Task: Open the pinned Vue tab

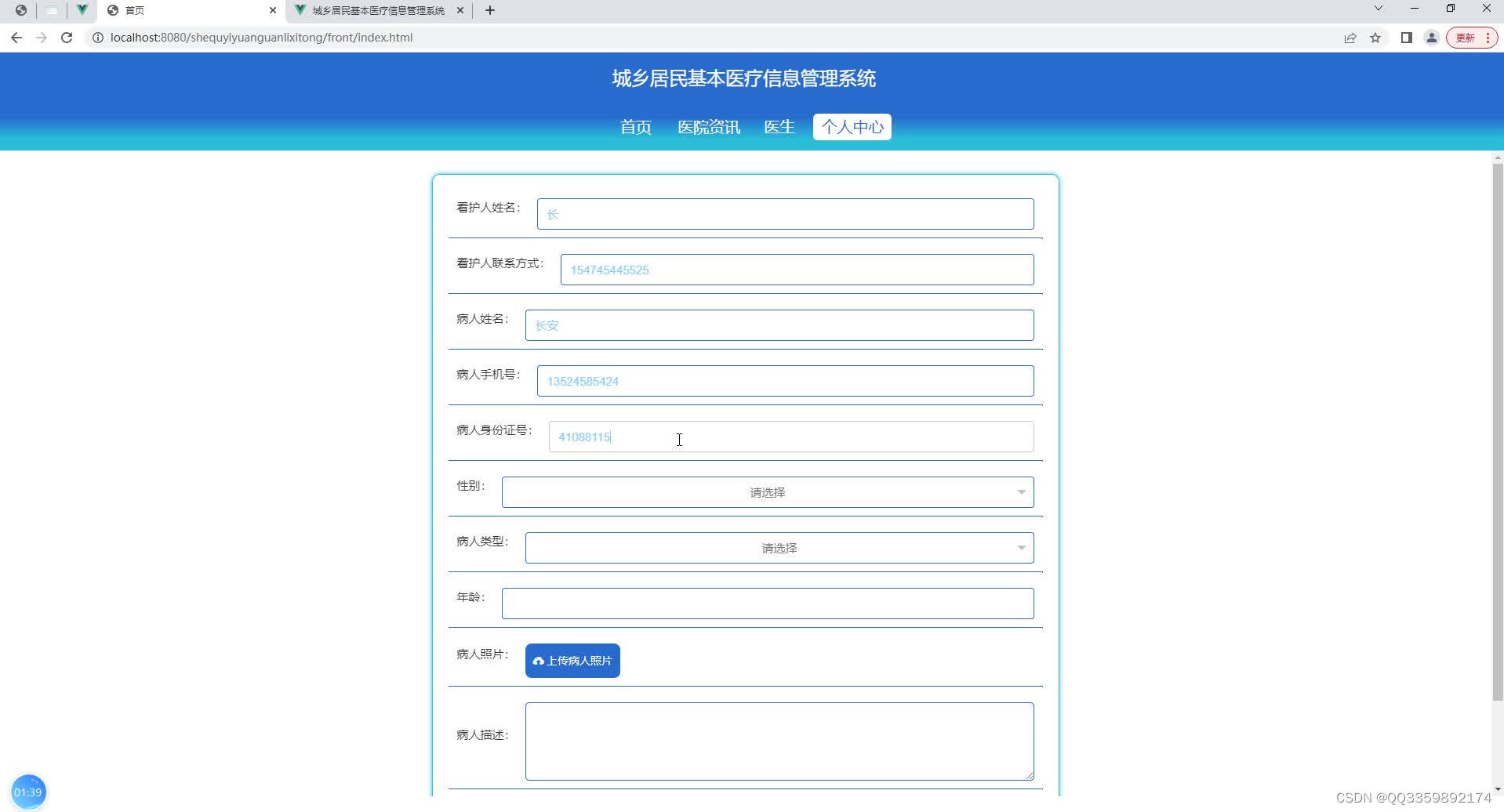Action: [82, 10]
